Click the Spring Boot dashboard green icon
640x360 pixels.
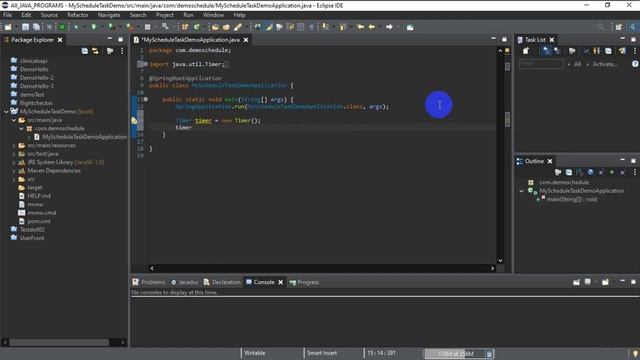click(62, 27)
